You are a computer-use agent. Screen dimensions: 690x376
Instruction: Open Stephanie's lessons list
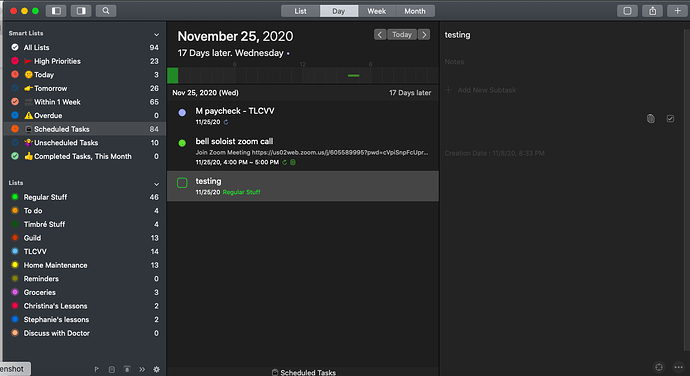coord(84,320)
